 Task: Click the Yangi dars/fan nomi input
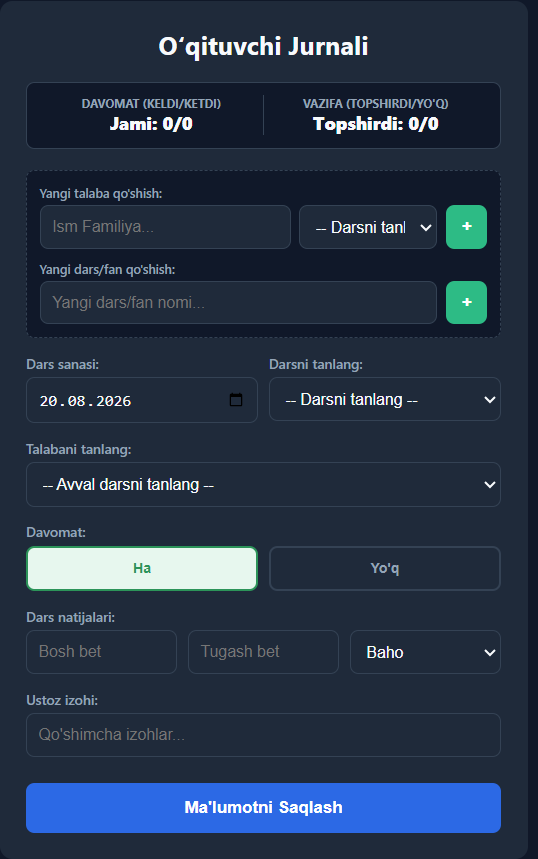pyautogui.click(x=238, y=302)
